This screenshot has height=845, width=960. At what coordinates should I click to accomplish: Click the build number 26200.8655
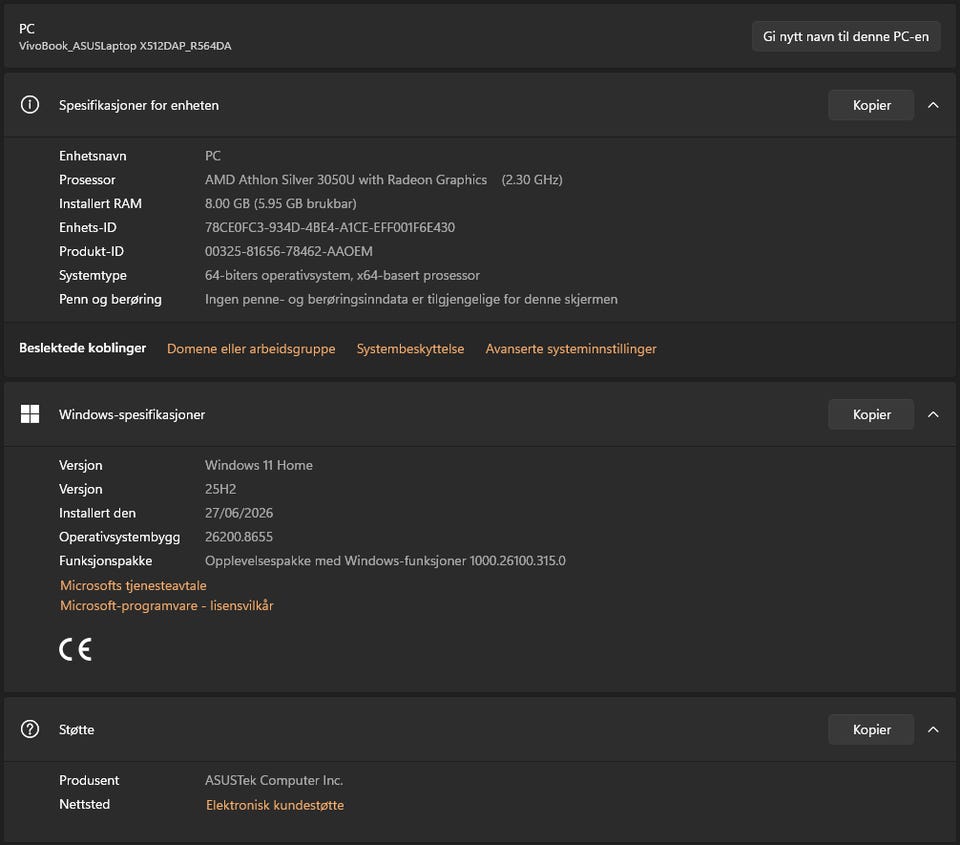239,537
